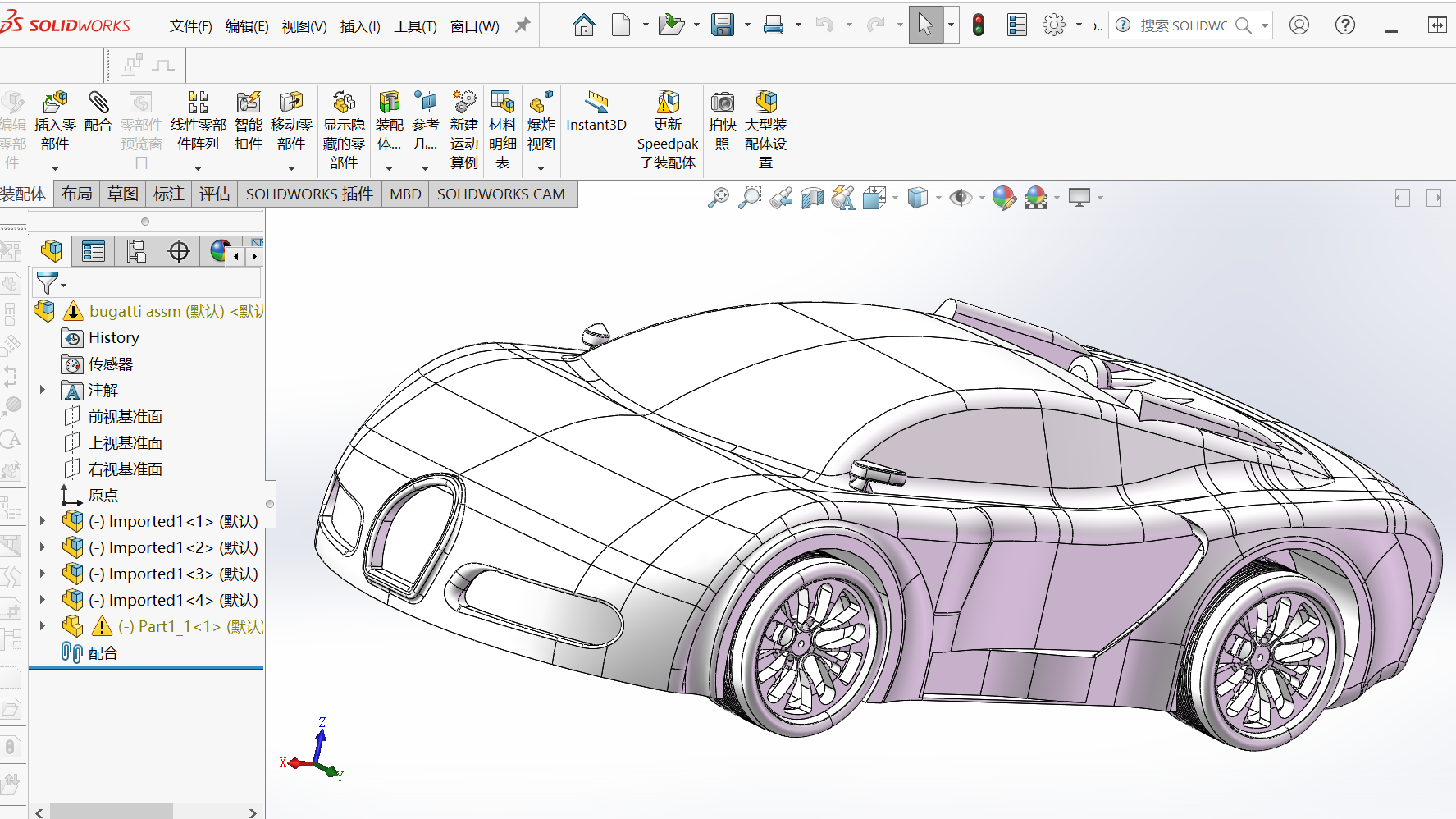1456x819 pixels.
Task: Switch to 草图 tab
Action: (123, 194)
